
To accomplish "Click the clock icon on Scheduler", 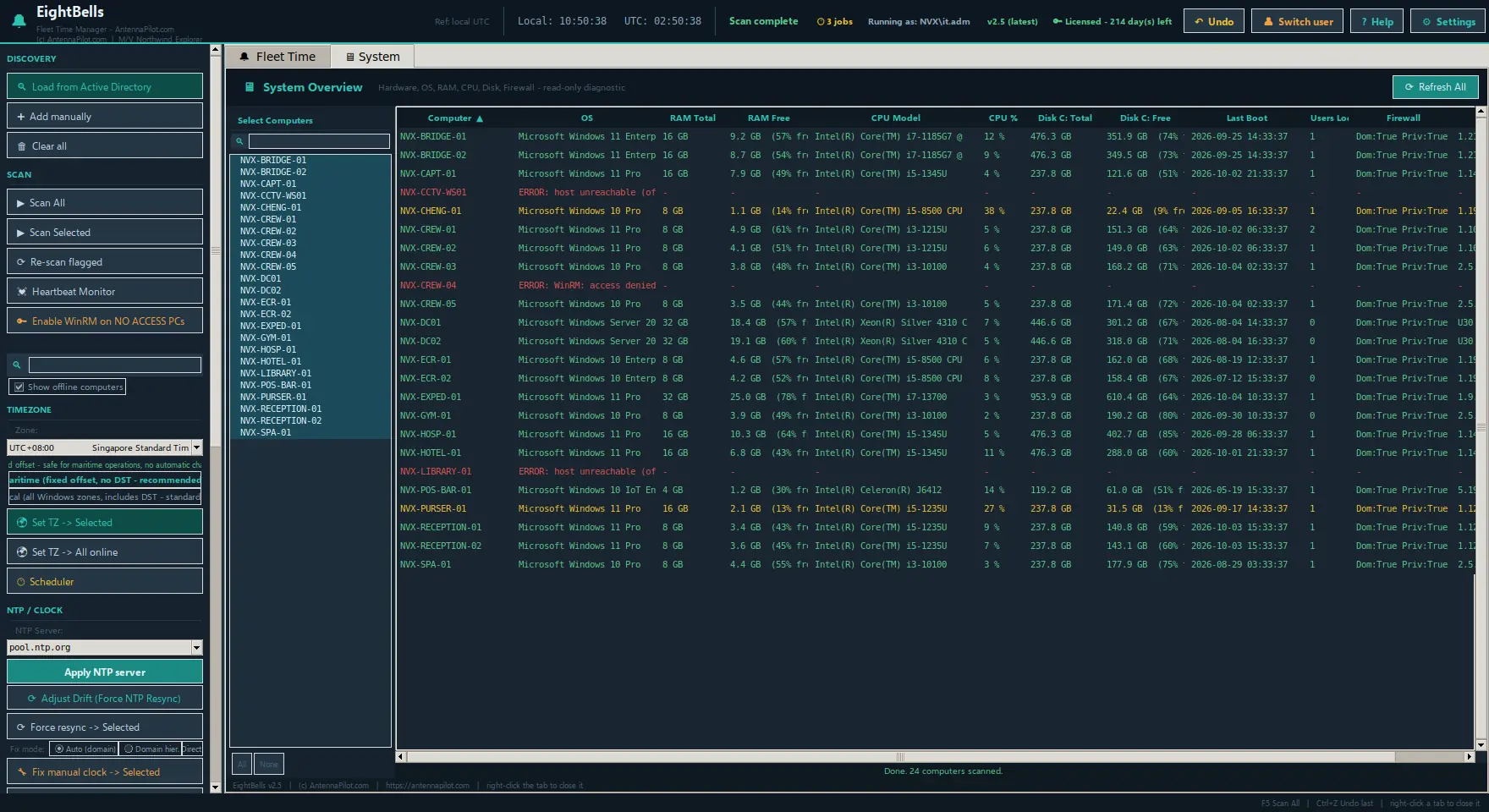I will click(21, 582).
